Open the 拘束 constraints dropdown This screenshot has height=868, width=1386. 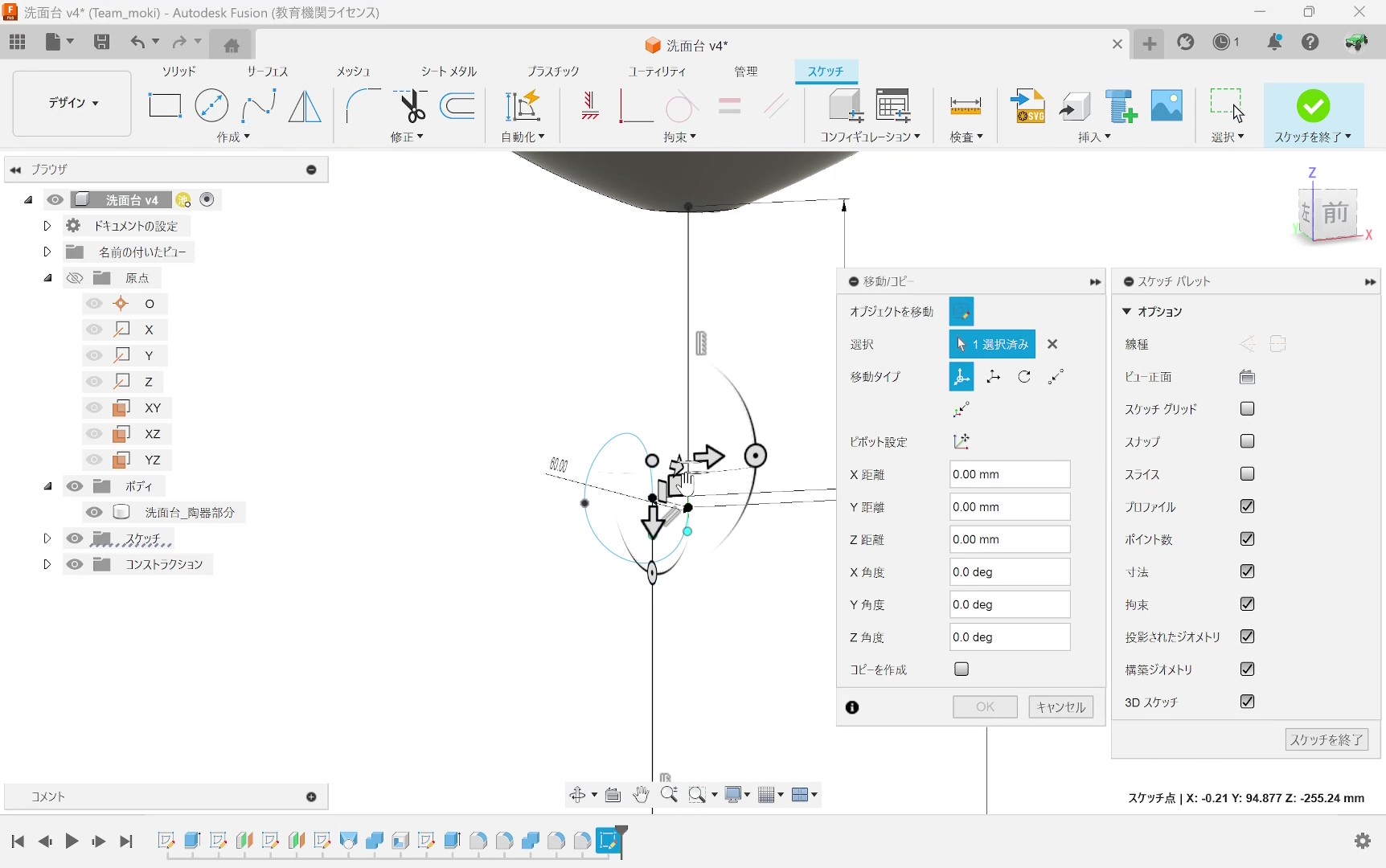pos(680,137)
